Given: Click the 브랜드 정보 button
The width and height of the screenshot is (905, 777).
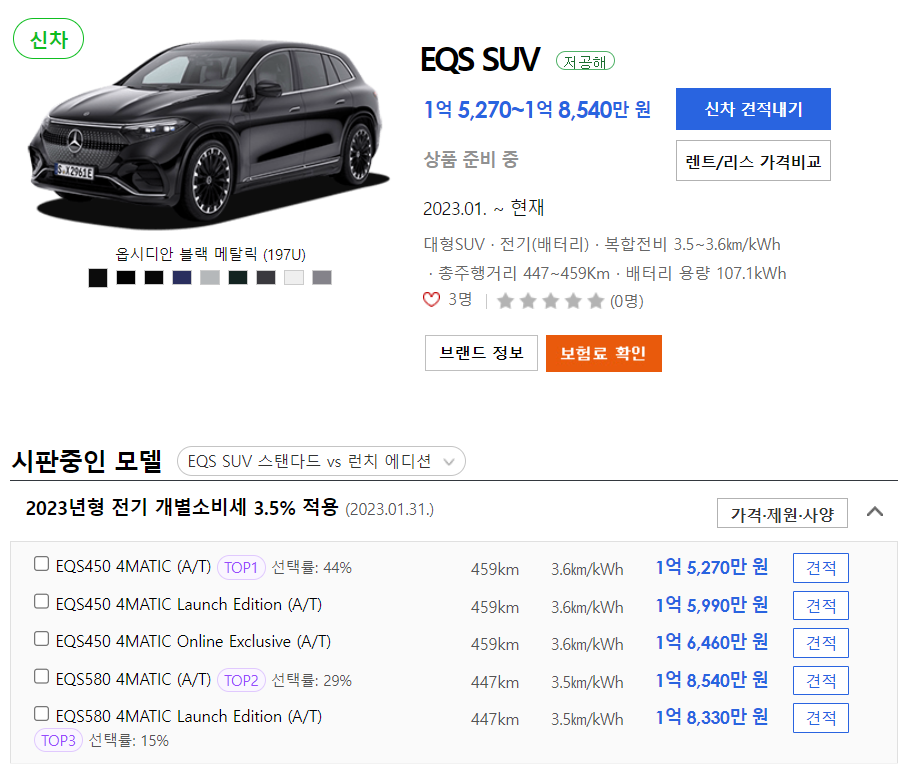Looking at the screenshot, I should (x=481, y=353).
